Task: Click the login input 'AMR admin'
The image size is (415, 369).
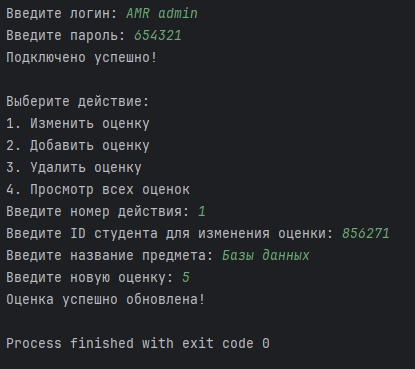Action: coord(162,13)
